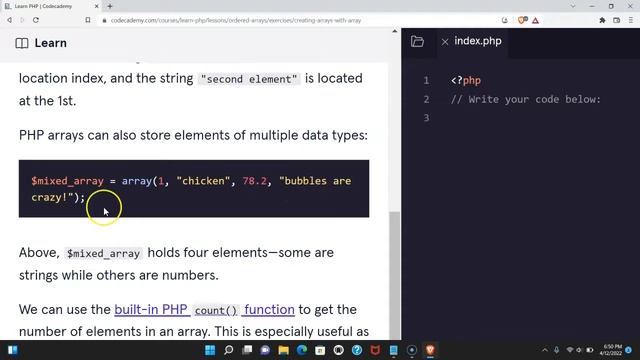Click the inline $mixed_array code text
The width and height of the screenshot is (640, 360).
103,253
